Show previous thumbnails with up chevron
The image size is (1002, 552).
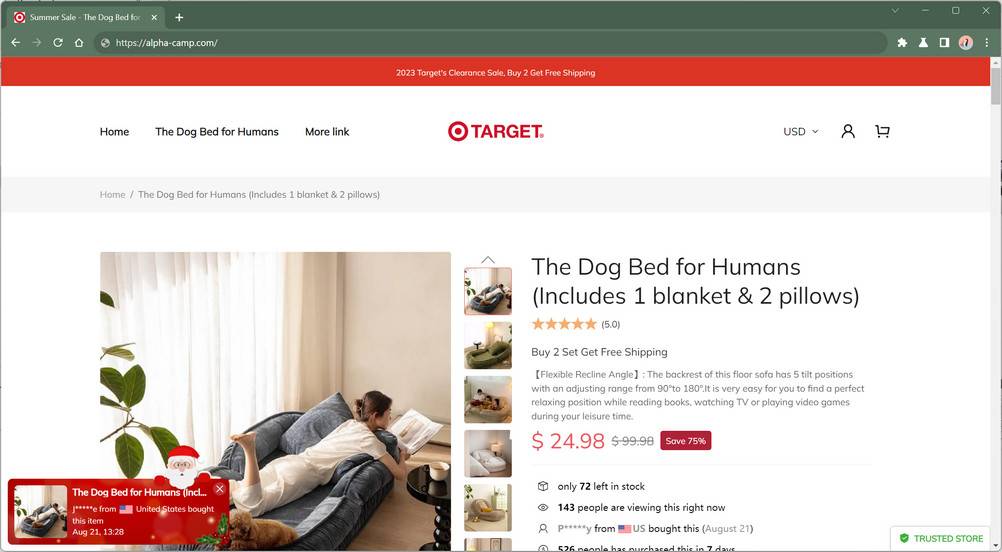point(488,259)
